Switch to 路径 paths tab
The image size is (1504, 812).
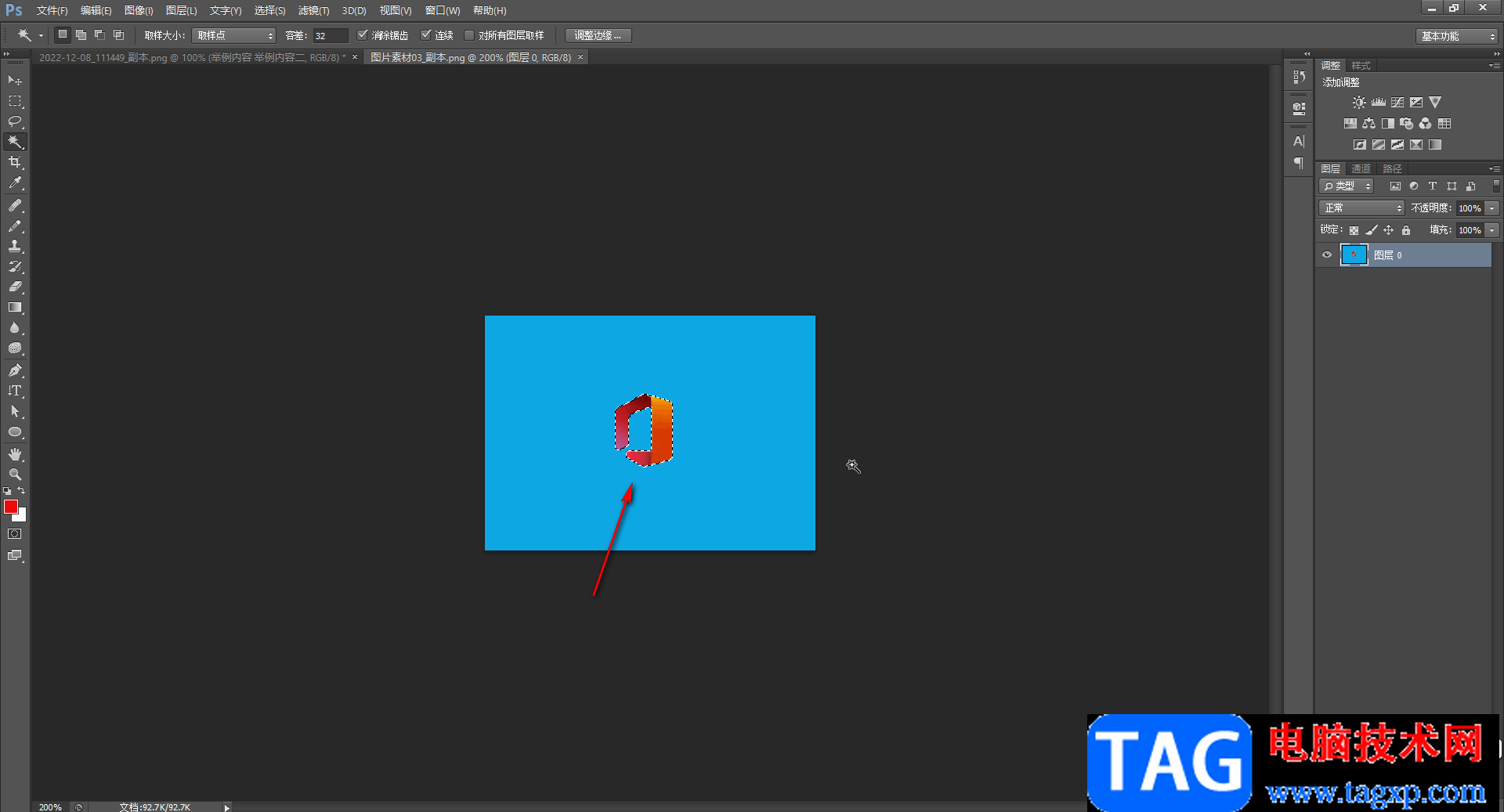point(1392,168)
